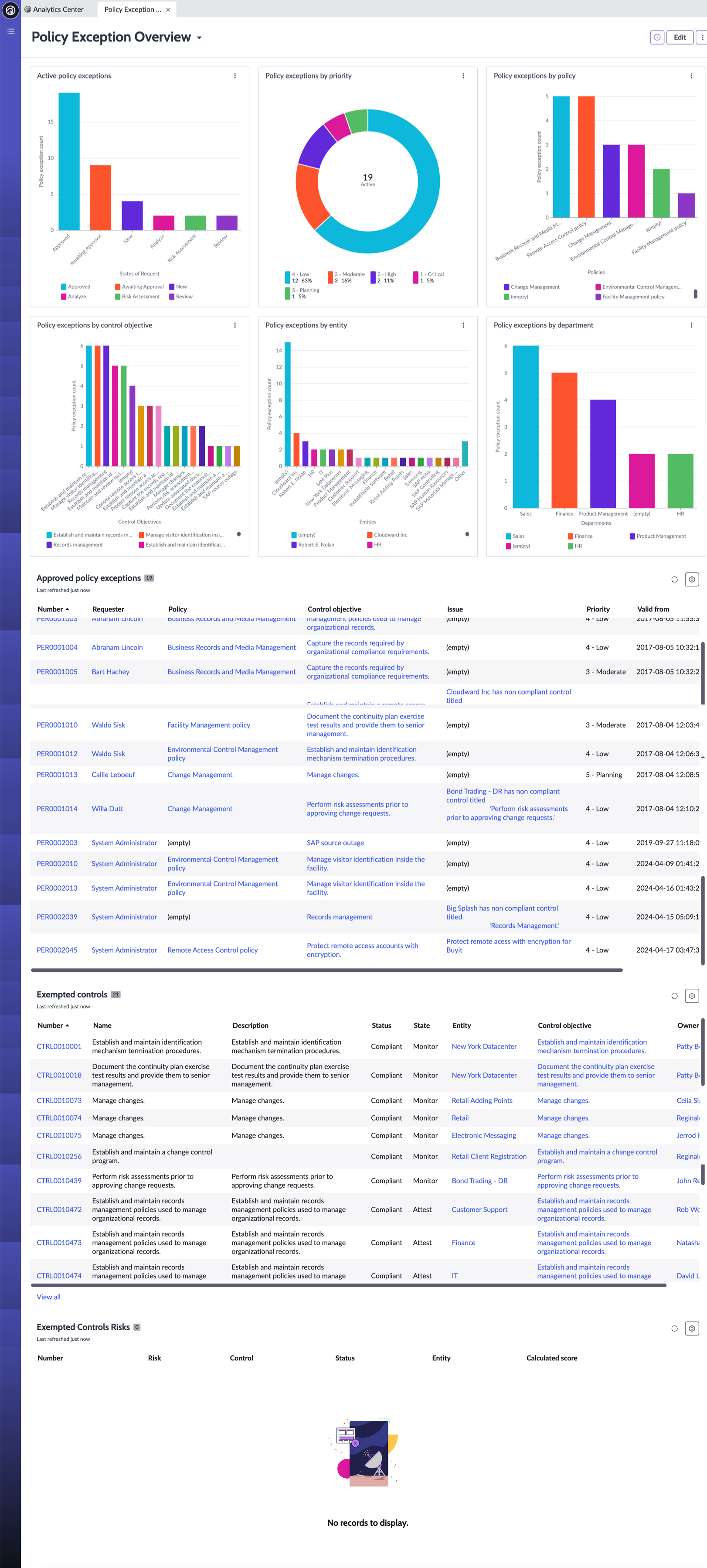Click the Control objective header in Exempted controls
This screenshot has height=1568, width=707.
tap(564, 1026)
